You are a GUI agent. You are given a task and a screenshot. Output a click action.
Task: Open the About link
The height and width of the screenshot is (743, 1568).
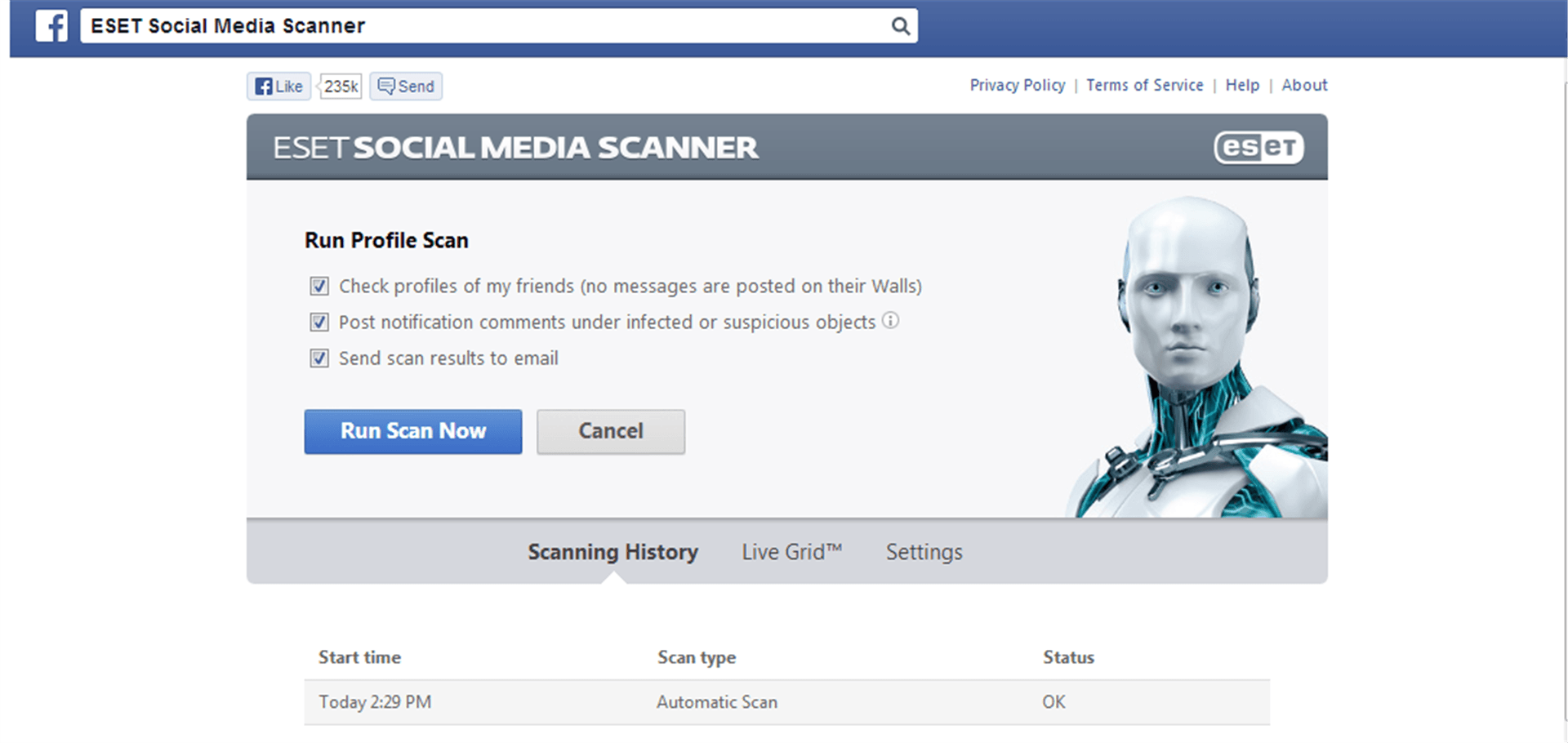(1304, 85)
